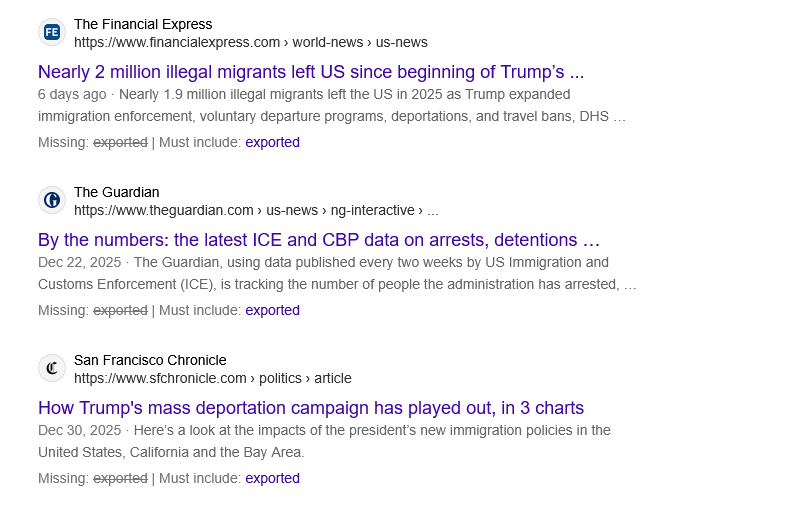Click 'San Francisco Chronicle' site name
The image size is (808, 523).
pos(150,360)
